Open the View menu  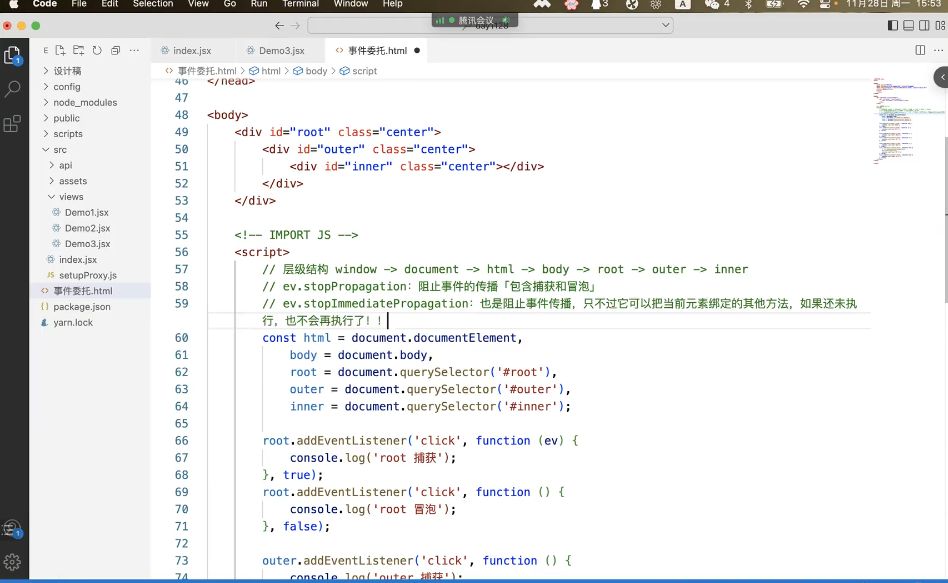(198, 4)
